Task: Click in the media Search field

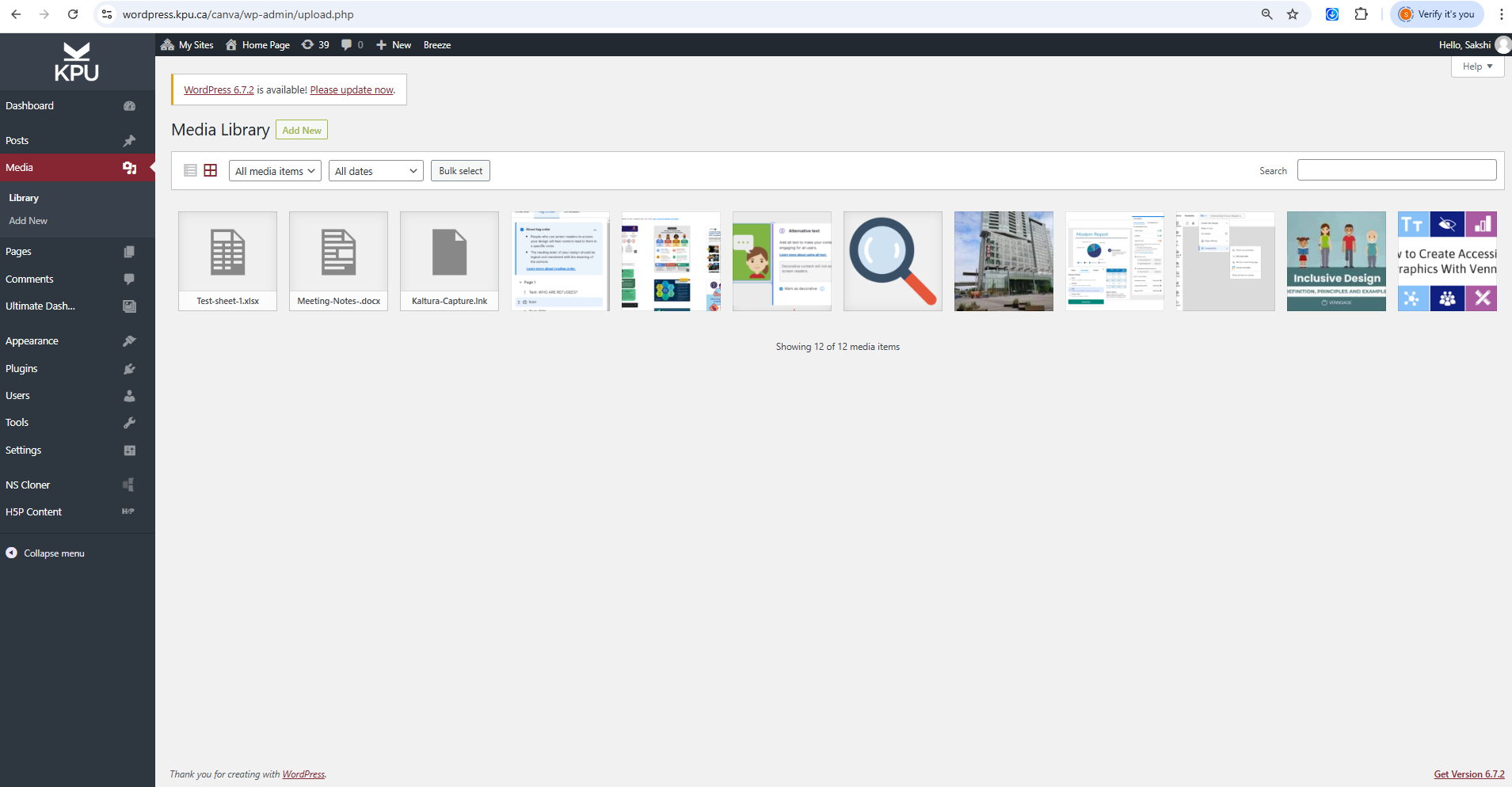Action: click(x=1396, y=170)
